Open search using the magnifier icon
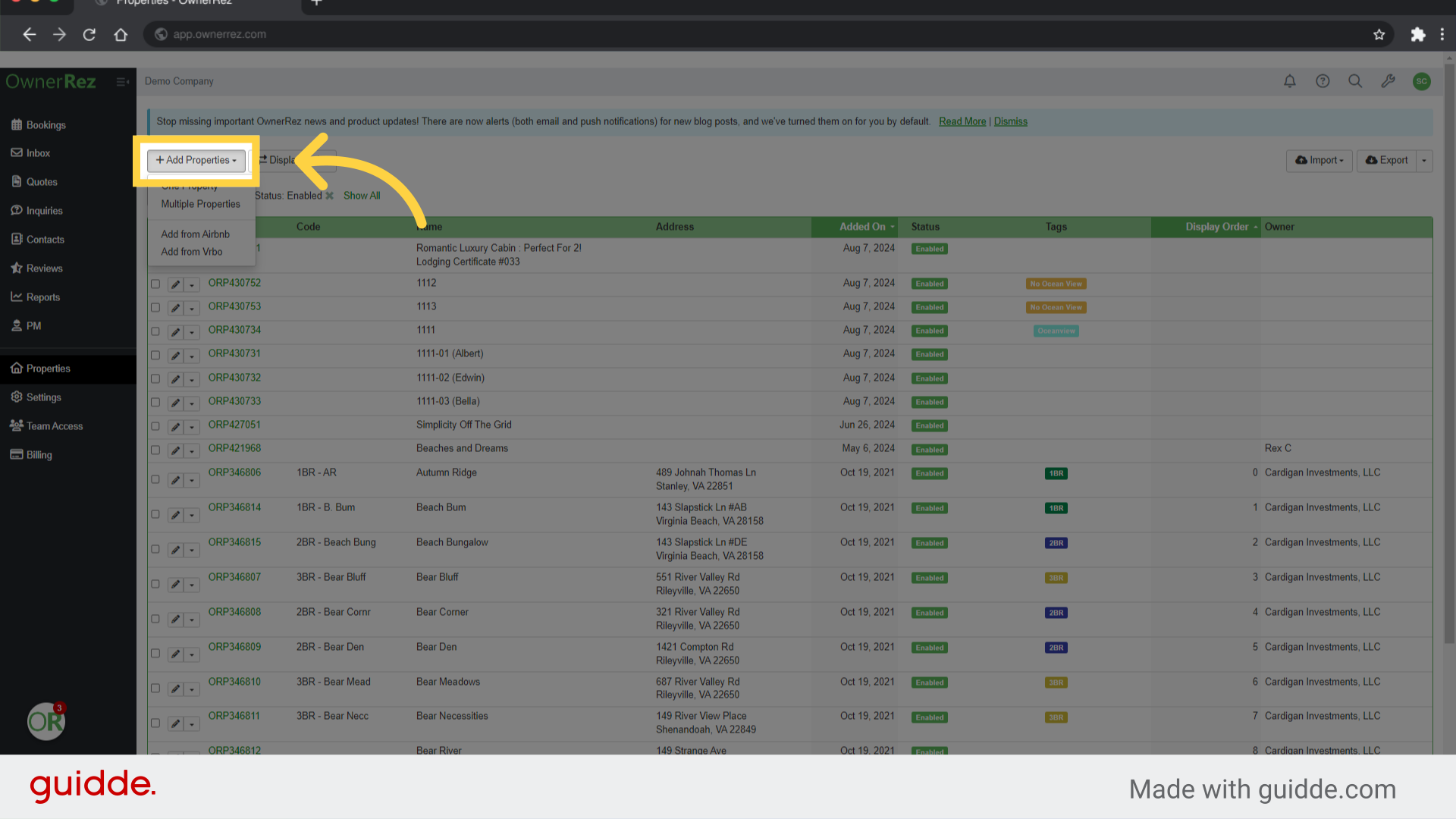The width and height of the screenshot is (1456, 819). (1355, 81)
